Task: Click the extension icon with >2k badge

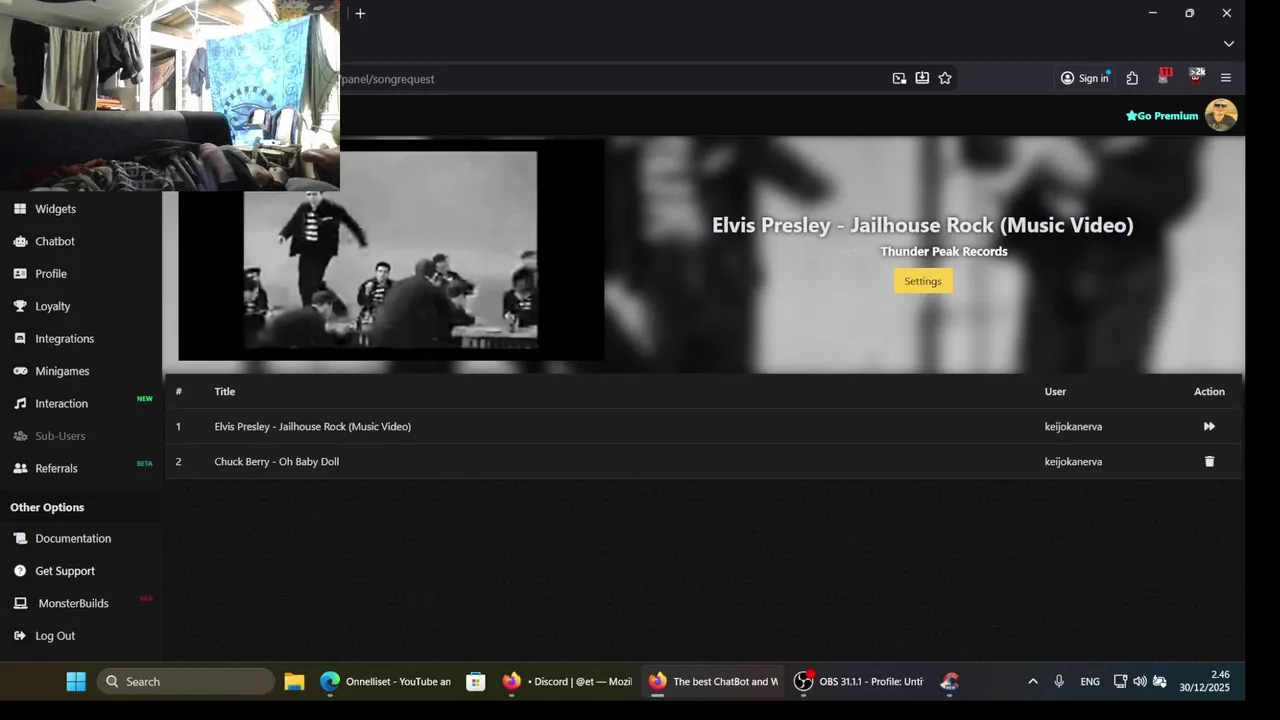Action: pos(1196,76)
